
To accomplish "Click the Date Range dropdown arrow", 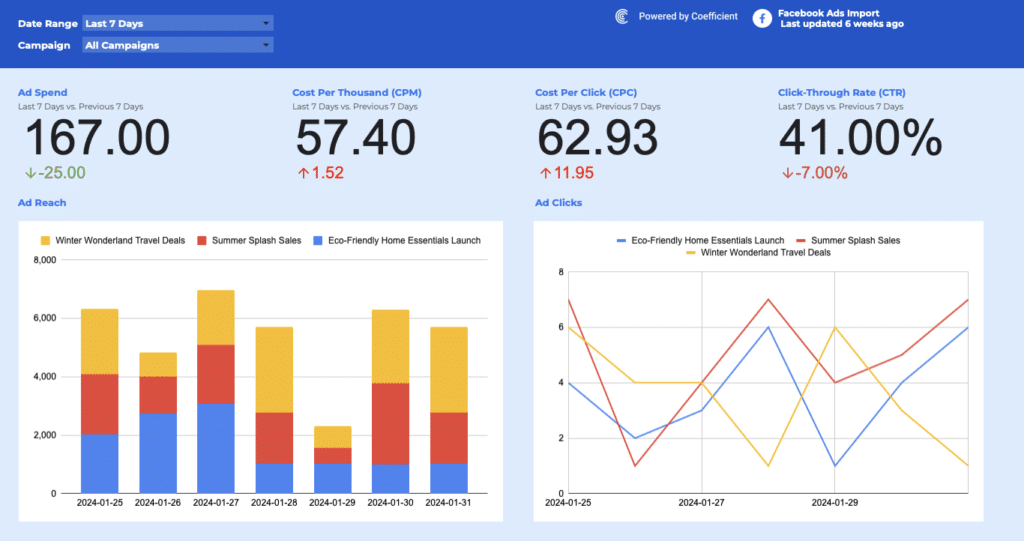I will (266, 24).
